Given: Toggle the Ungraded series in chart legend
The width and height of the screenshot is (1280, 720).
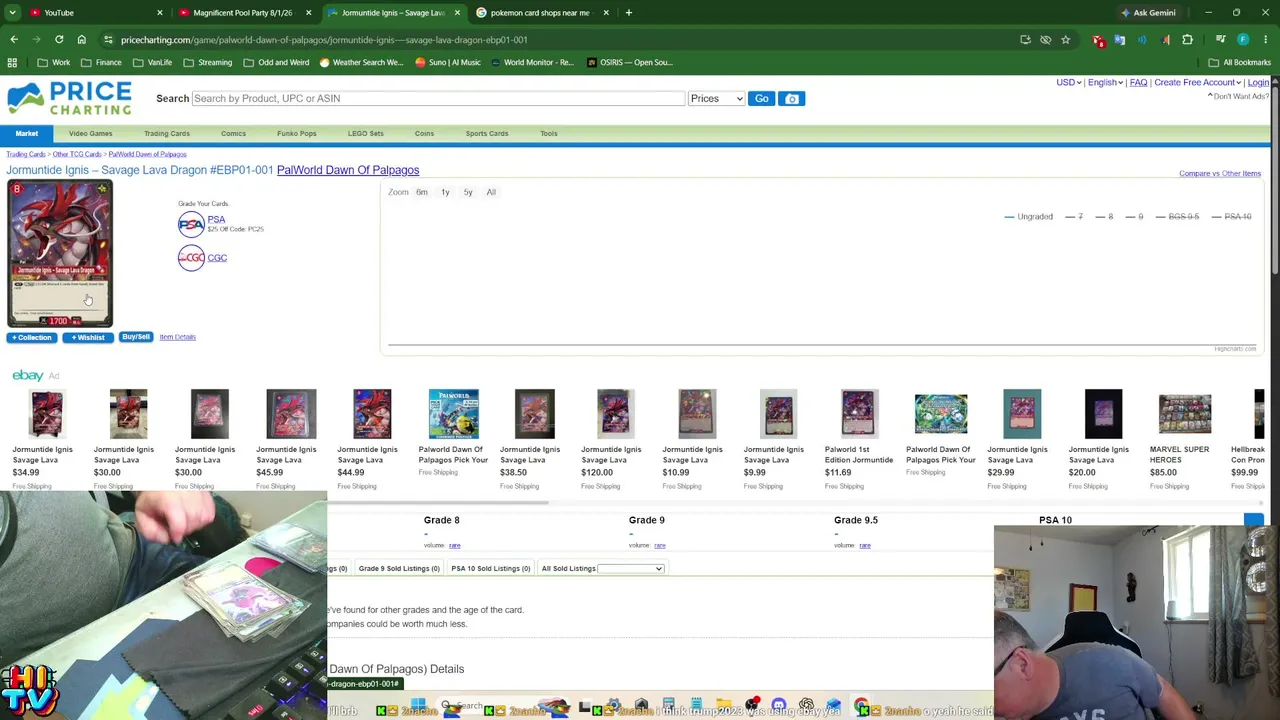Looking at the screenshot, I should coord(1028,217).
